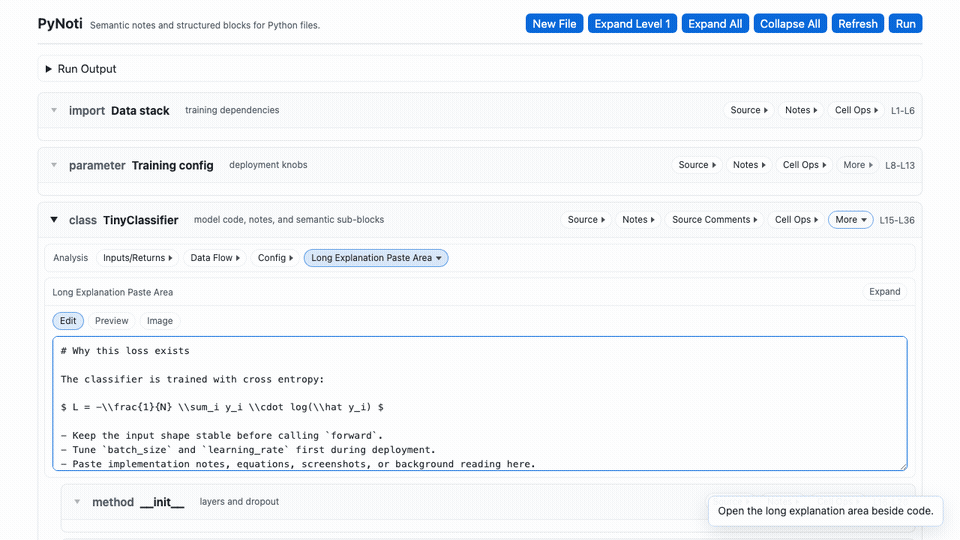Switch to the Image tab
The image size is (960, 540).
tap(160, 321)
